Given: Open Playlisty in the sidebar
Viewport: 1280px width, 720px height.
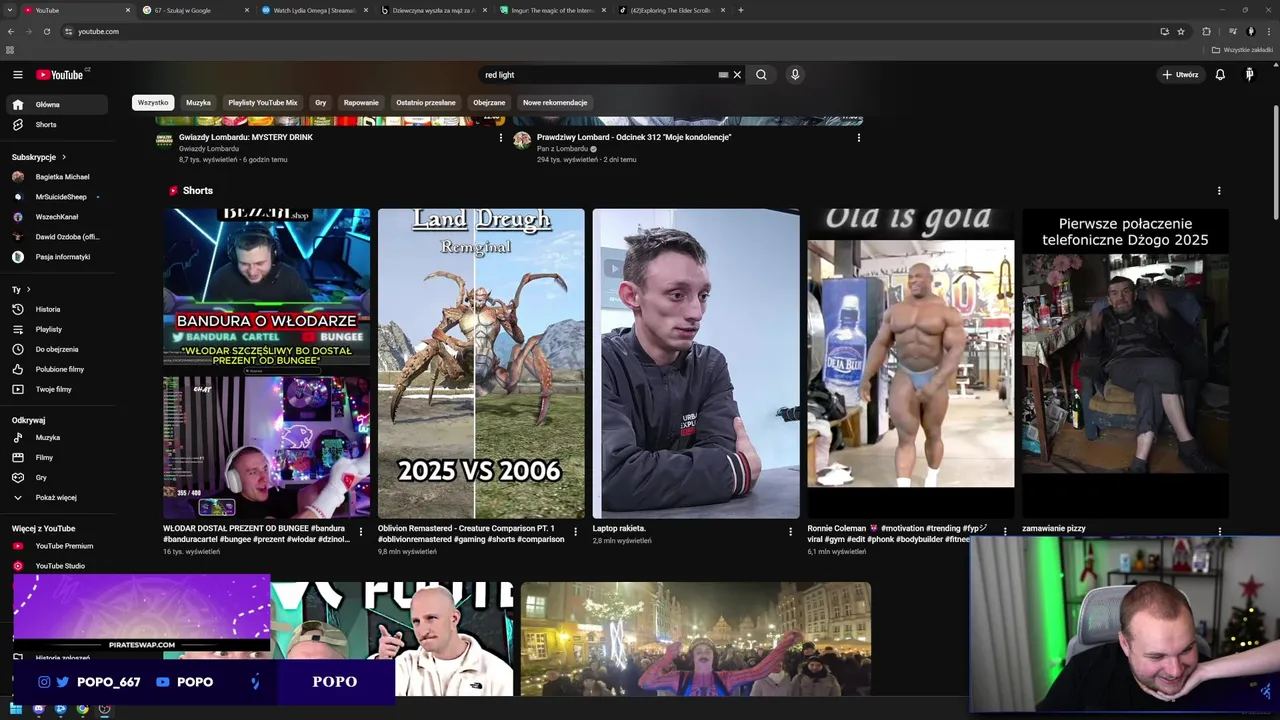Looking at the screenshot, I should [58, 330].
